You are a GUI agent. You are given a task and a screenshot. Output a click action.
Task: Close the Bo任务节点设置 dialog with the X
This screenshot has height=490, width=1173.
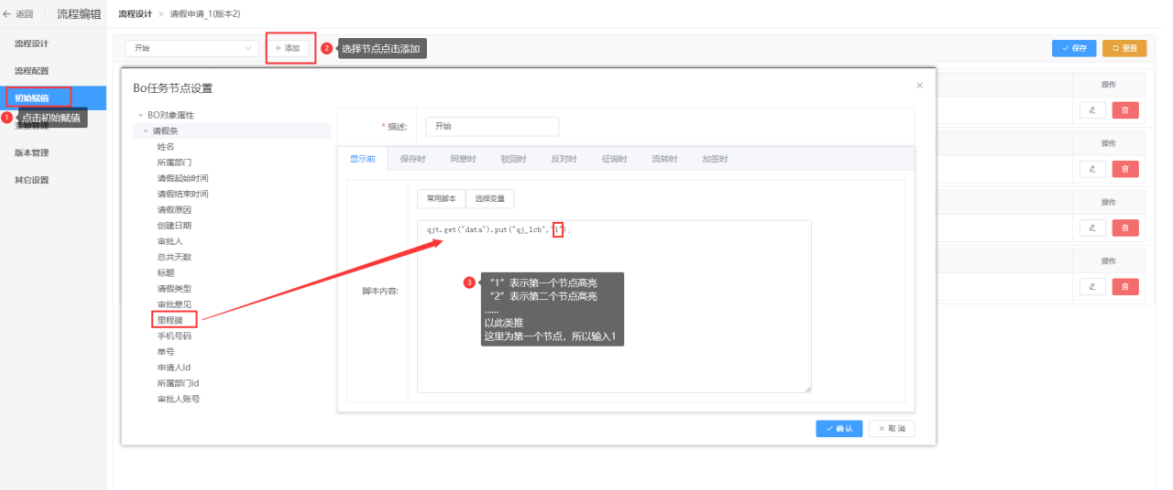(919, 86)
